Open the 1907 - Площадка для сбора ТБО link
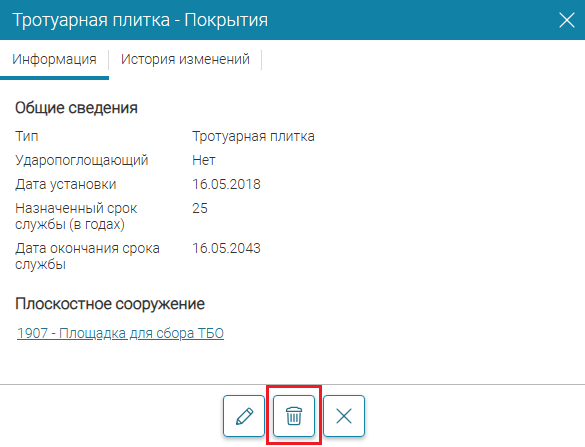Image resolution: width=585 pixels, height=447 pixels. tap(120, 333)
